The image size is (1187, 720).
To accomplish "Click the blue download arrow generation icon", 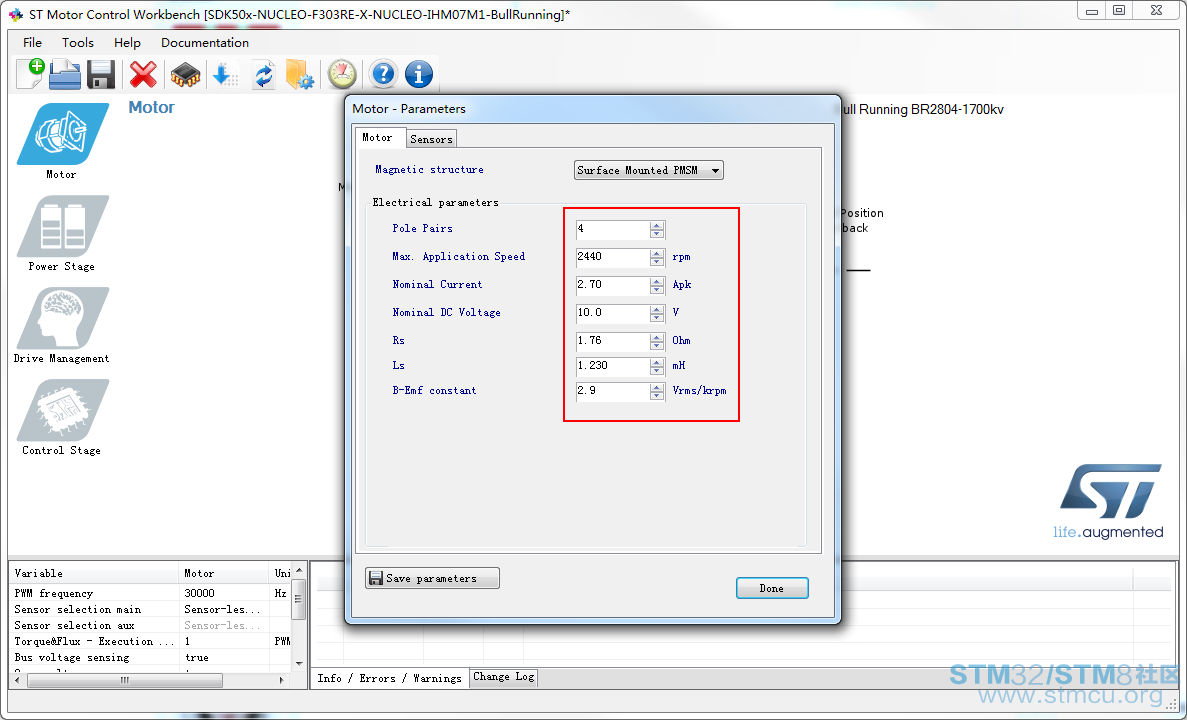I will pyautogui.click(x=225, y=75).
